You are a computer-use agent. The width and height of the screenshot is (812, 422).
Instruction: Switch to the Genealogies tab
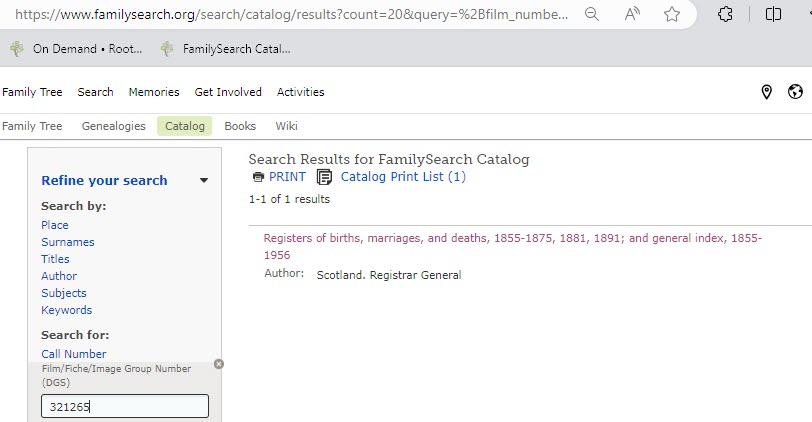tap(113, 126)
